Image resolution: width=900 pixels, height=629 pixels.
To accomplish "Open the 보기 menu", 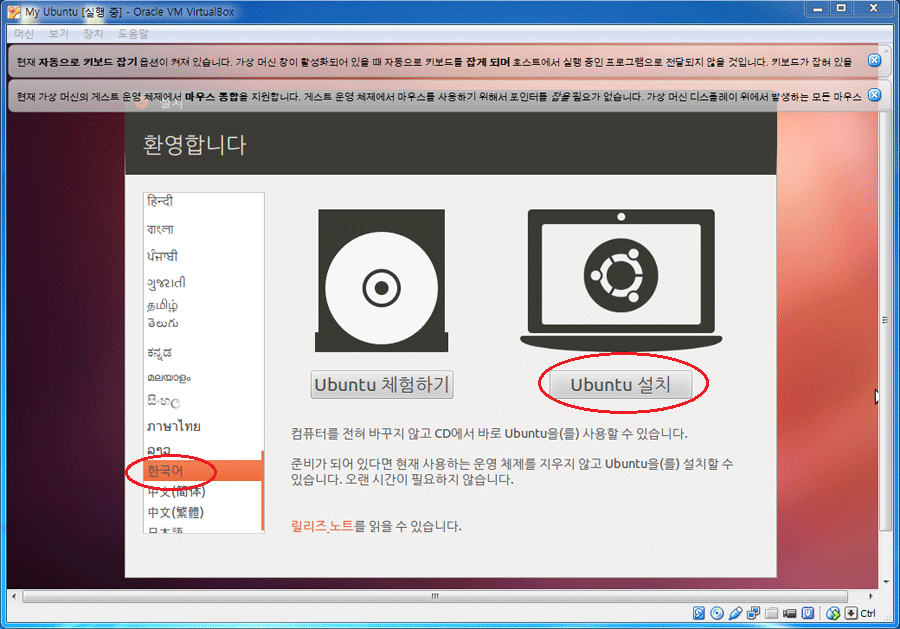I will coord(58,34).
